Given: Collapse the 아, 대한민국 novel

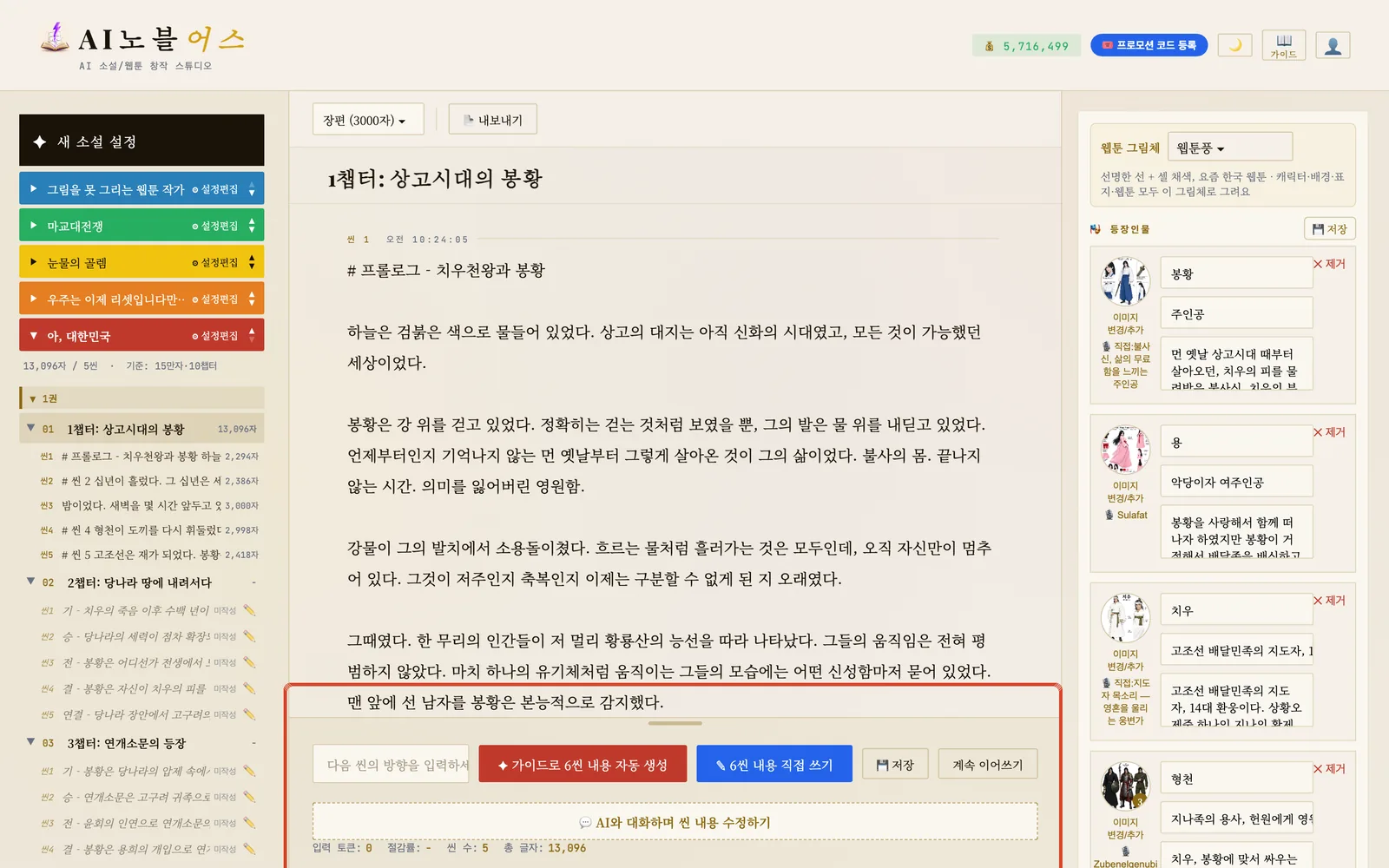Looking at the screenshot, I should 34,336.
